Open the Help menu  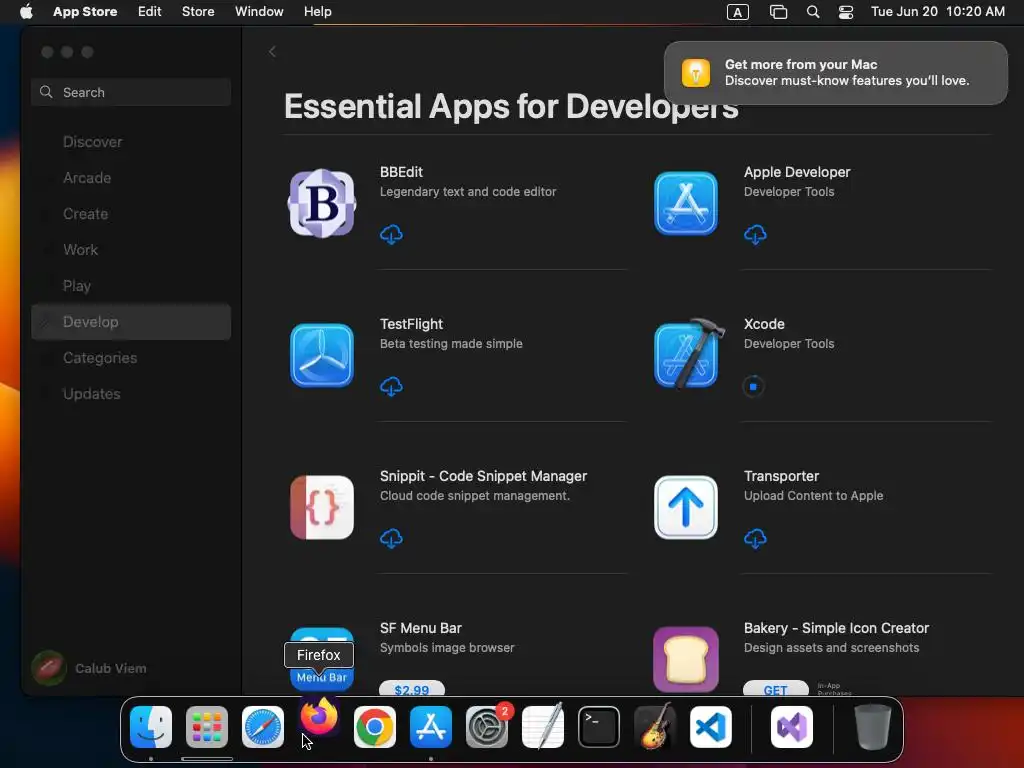tap(317, 12)
